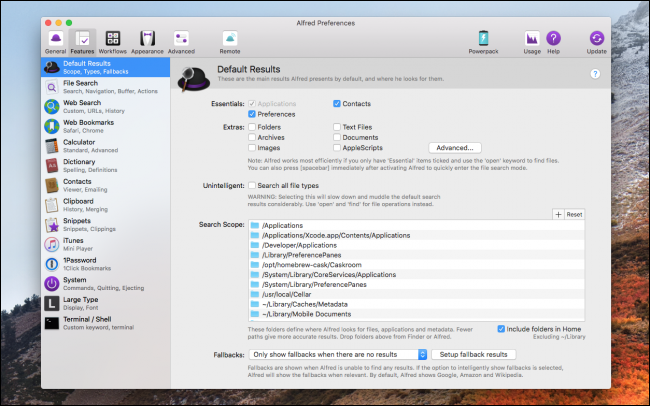Select Web Search in the sidebar
The width and height of the screenshot is (650, 406).
pos(106,107)
